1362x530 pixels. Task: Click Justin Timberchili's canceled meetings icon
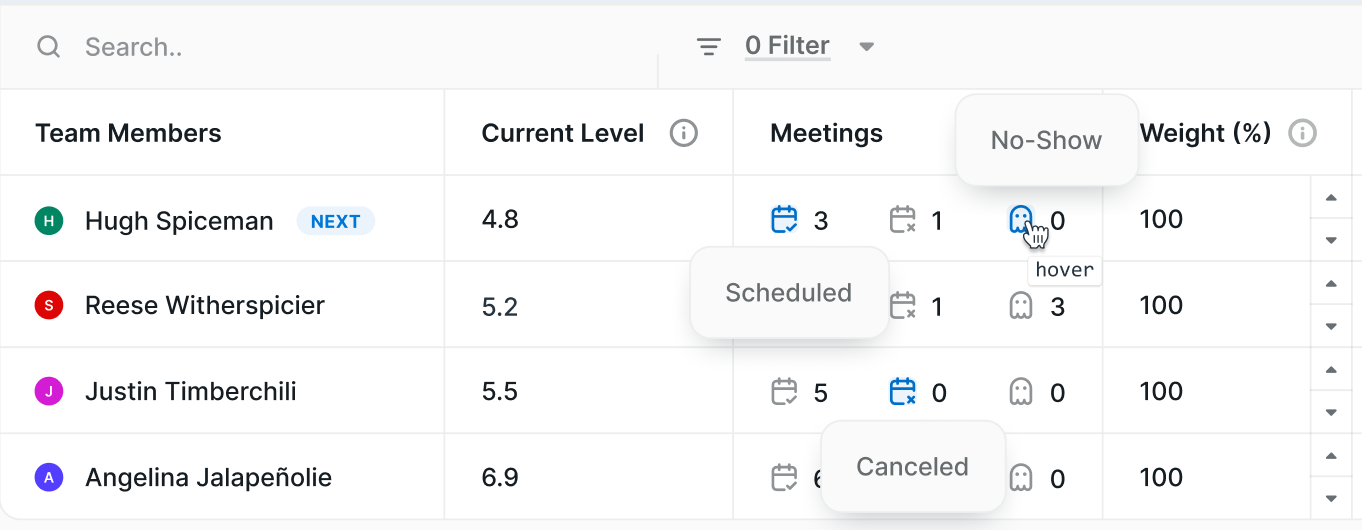[903, 391]
